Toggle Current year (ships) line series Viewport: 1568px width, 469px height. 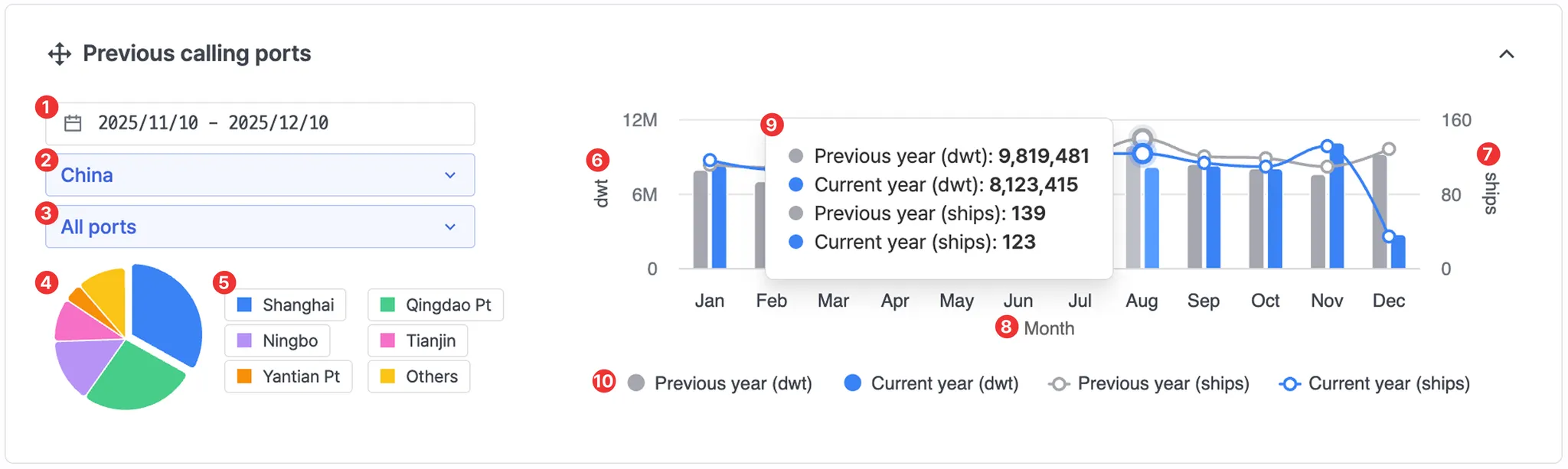coord(1374,383)
